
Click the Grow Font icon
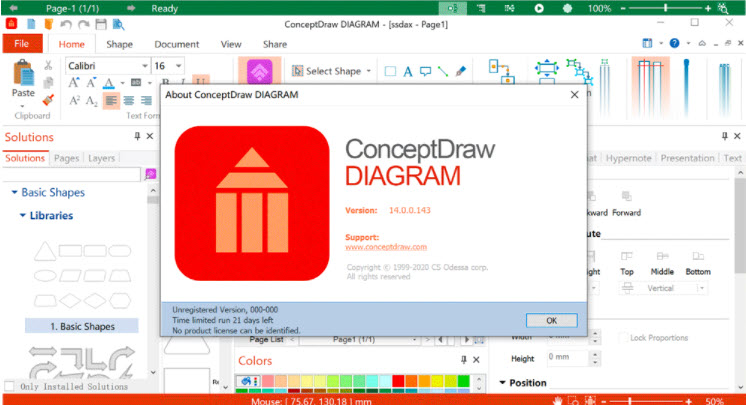pyautogui.click(x=73, y=83)
